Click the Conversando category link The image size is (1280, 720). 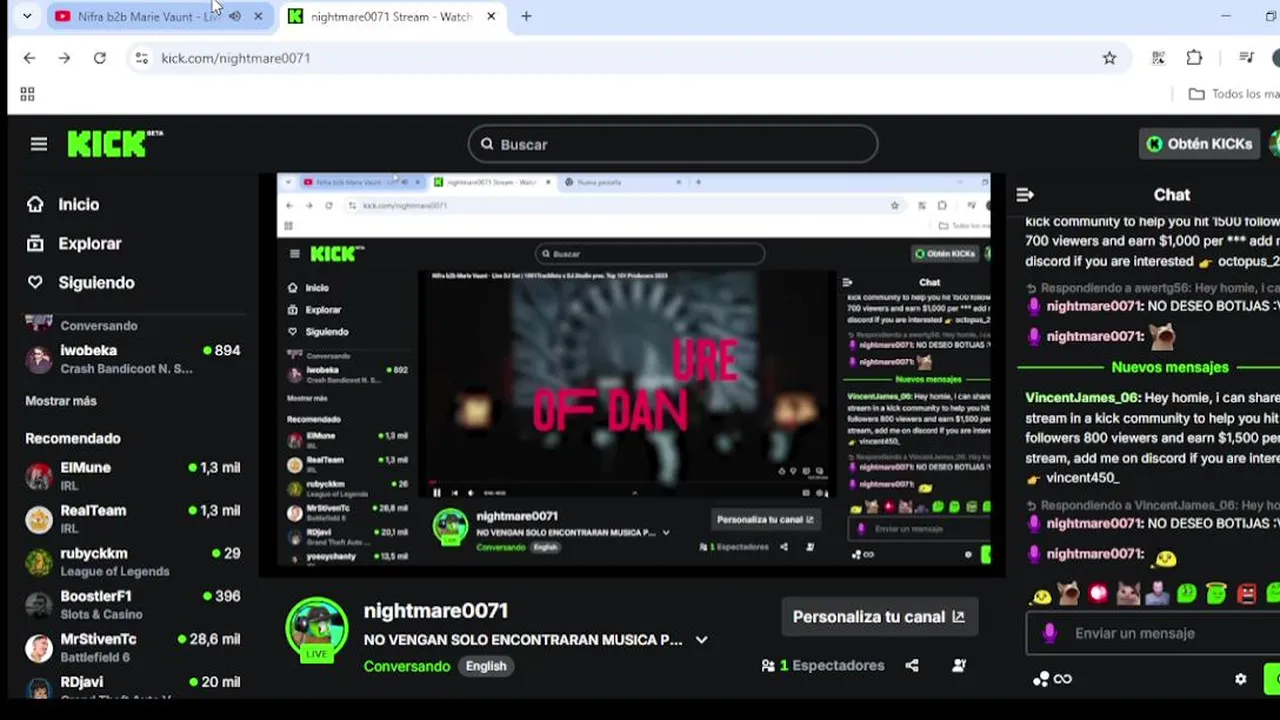pos(407,666)
